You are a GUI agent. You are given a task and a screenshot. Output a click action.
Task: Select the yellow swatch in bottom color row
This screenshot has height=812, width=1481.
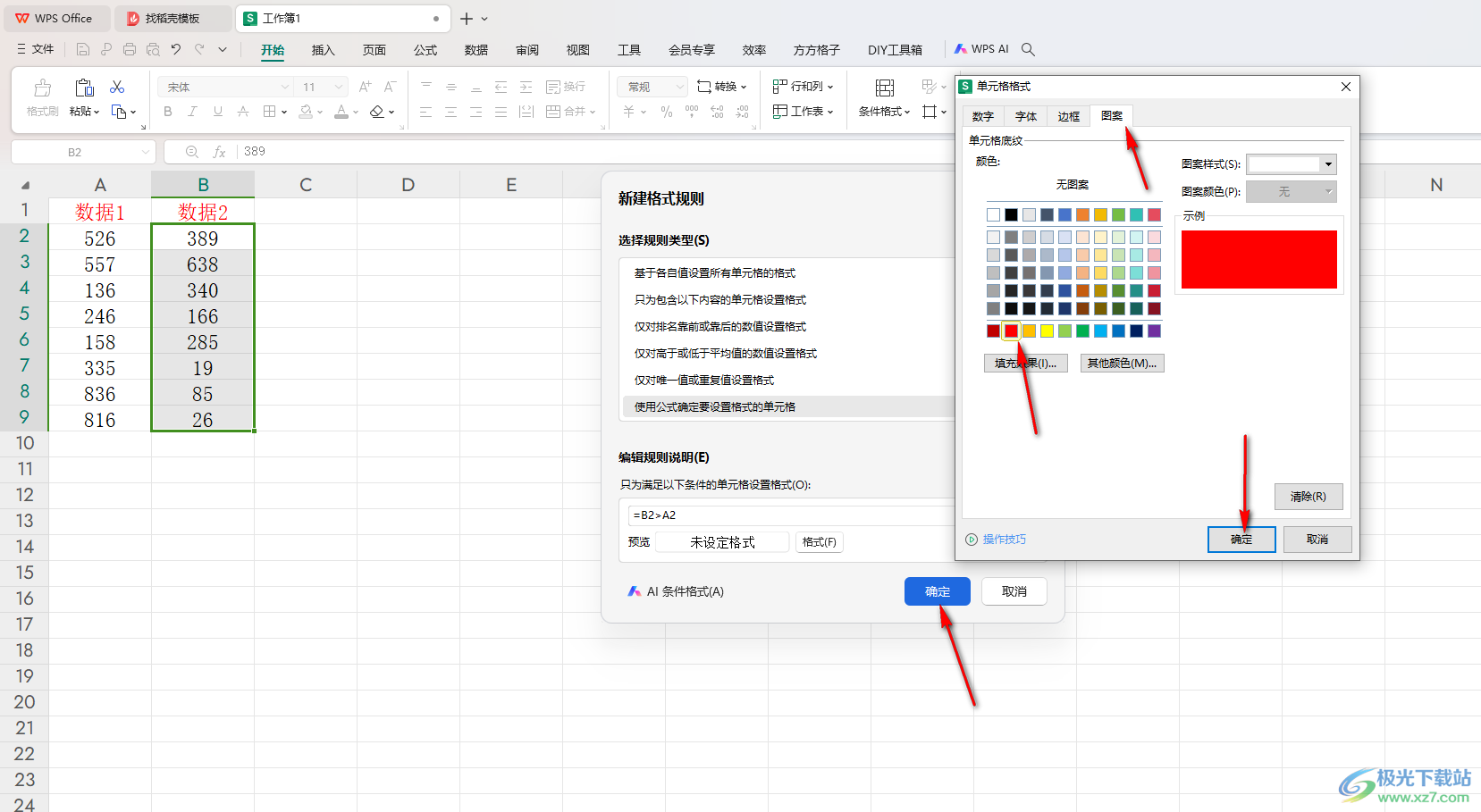coord(1047,331)
